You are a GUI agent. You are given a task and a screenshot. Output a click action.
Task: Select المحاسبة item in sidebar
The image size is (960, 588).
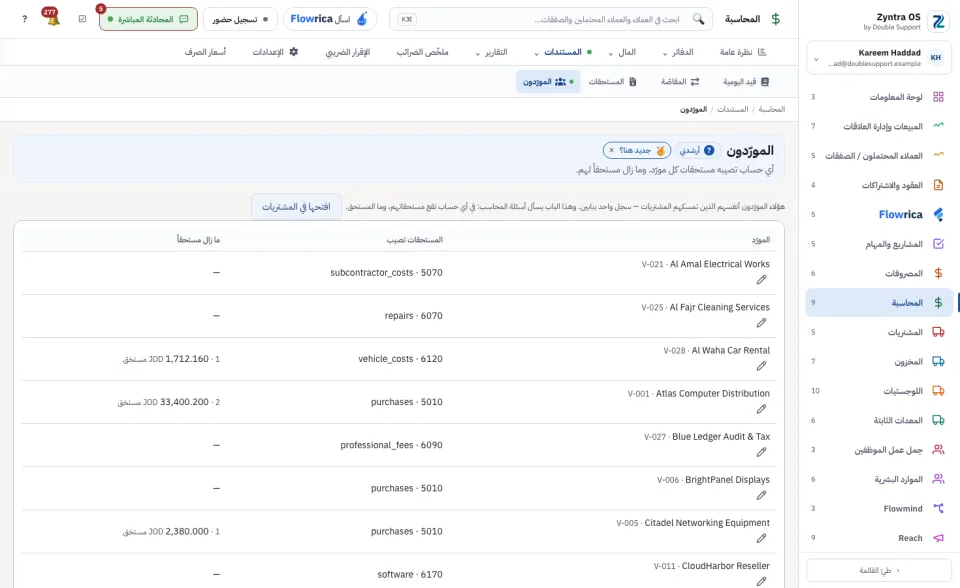(x=879, y=303)
